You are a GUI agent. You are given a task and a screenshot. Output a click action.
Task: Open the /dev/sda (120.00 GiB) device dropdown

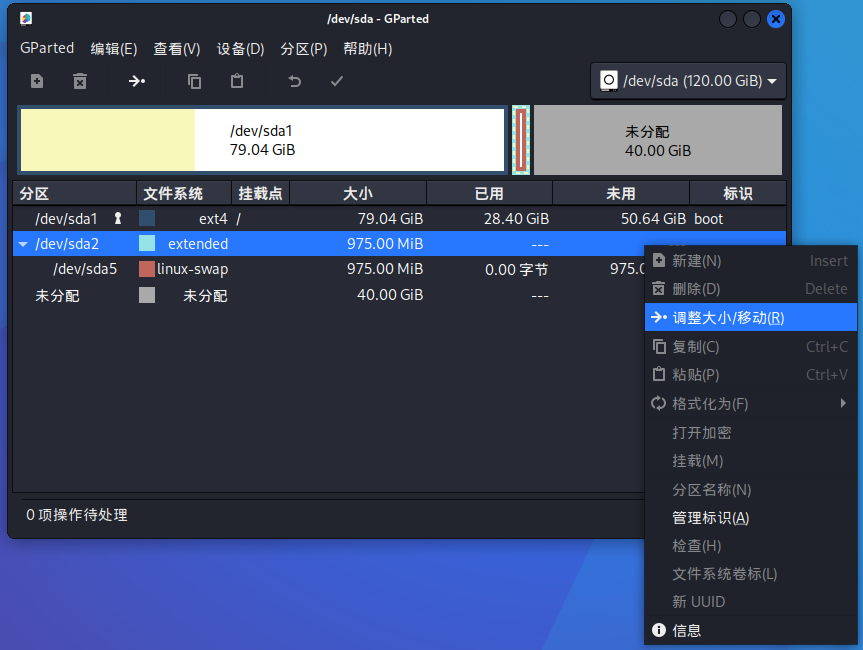click(x=688, y=81)
